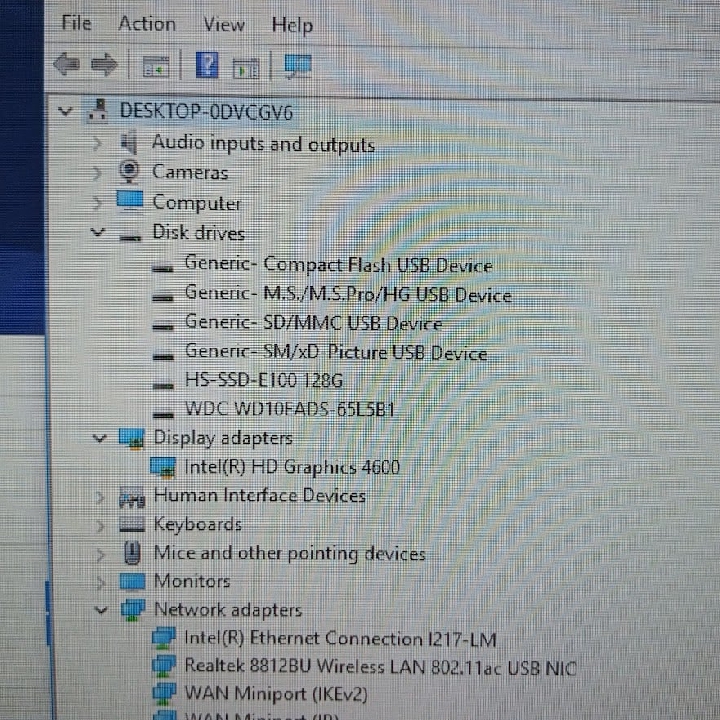
Task: Select the Human Interface Devices label
Action: click(260, 496)
